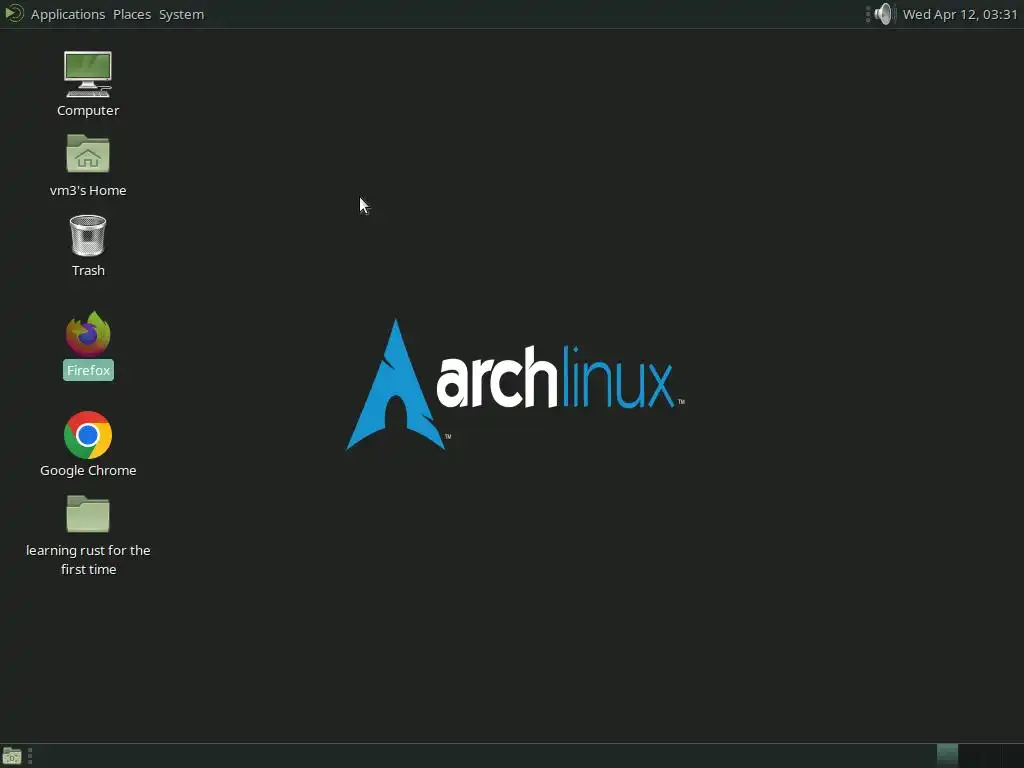Screen dimensions: 1024x768
Task: Switch to the highlighted first workspace
Action: point(947,756)
